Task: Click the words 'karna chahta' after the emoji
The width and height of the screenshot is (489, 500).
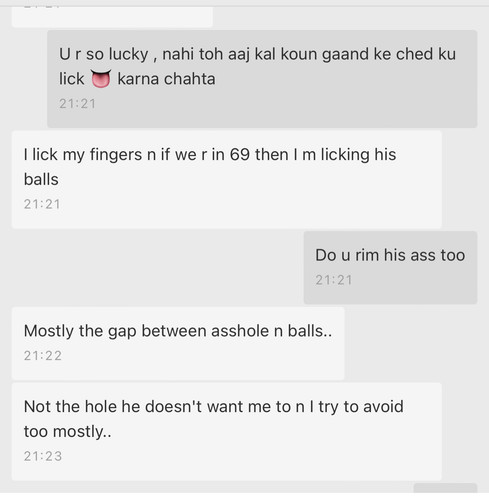Action: point(166,79)
